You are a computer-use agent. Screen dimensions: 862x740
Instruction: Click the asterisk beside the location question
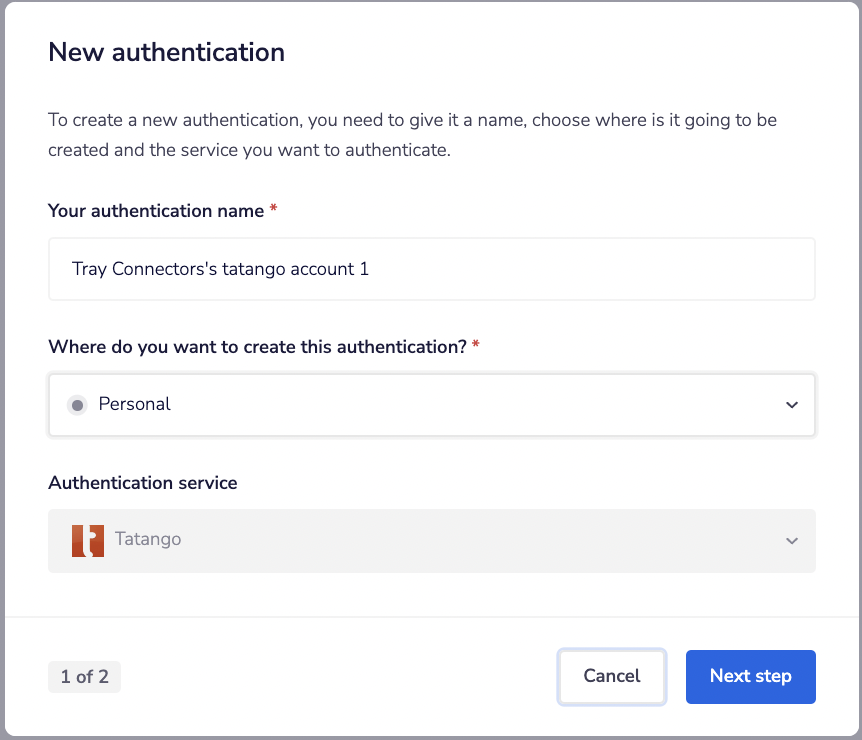tap(475, 345)
